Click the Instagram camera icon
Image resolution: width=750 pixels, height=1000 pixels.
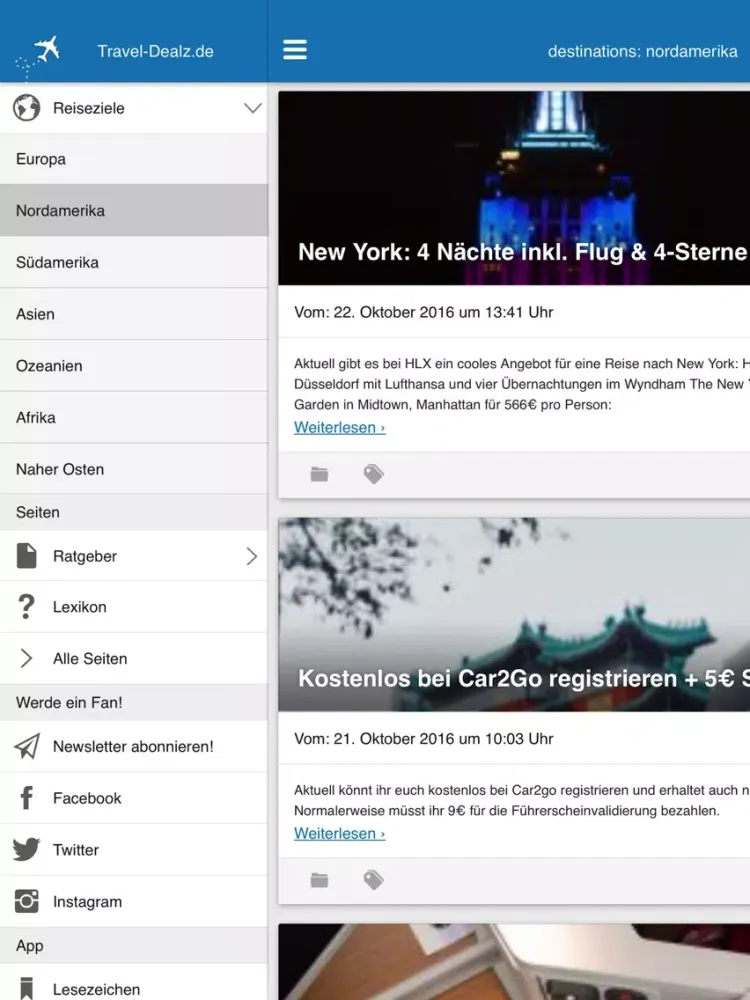pos(27,901)
